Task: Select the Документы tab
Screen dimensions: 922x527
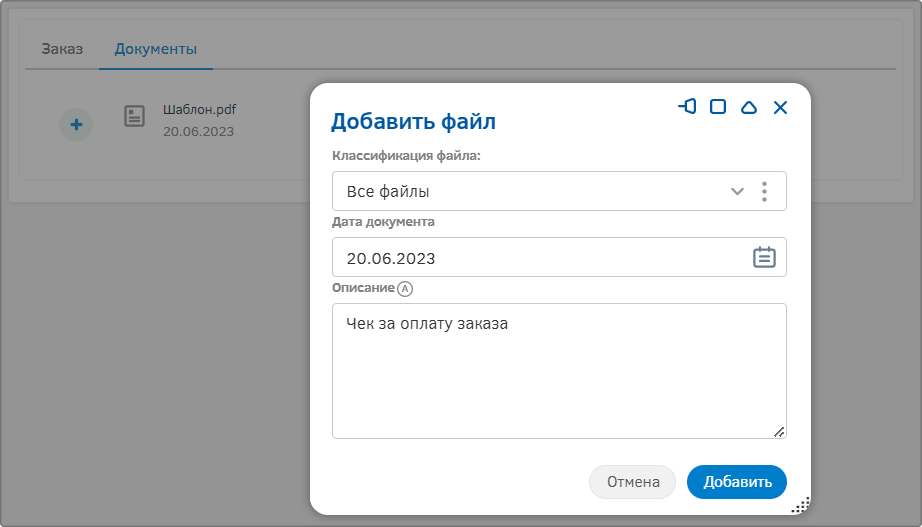Action: click(x=156, y=49)
